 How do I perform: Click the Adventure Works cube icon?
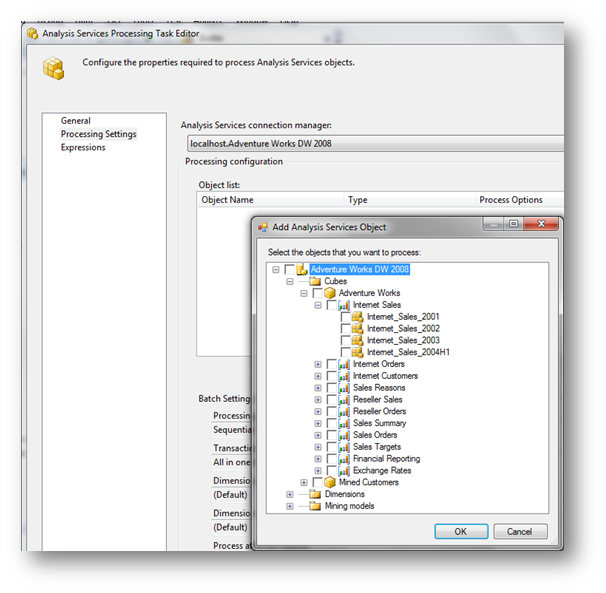pyautogui.click(x=330, y=293)
